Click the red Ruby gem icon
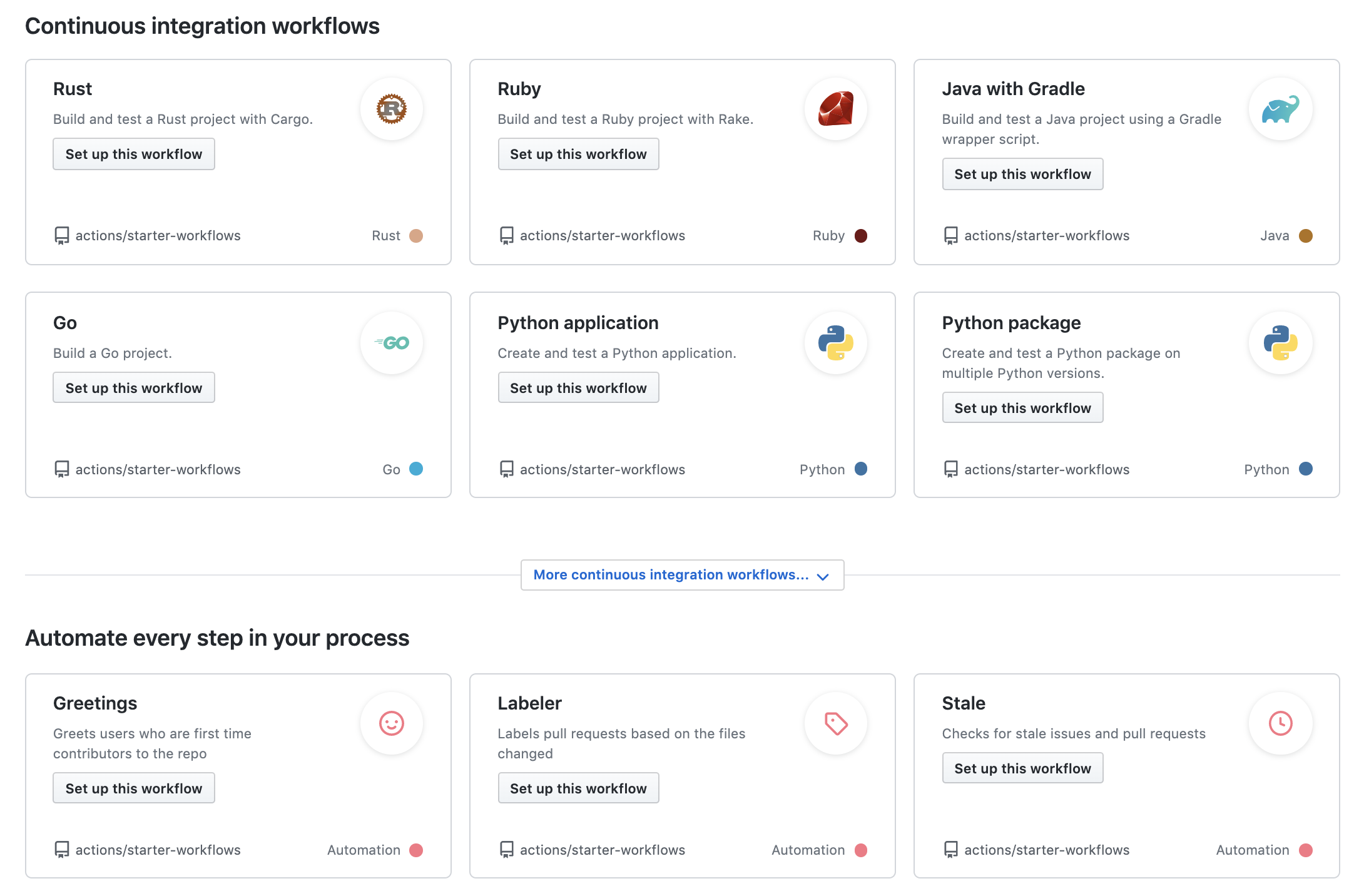 tap(836, 109)
